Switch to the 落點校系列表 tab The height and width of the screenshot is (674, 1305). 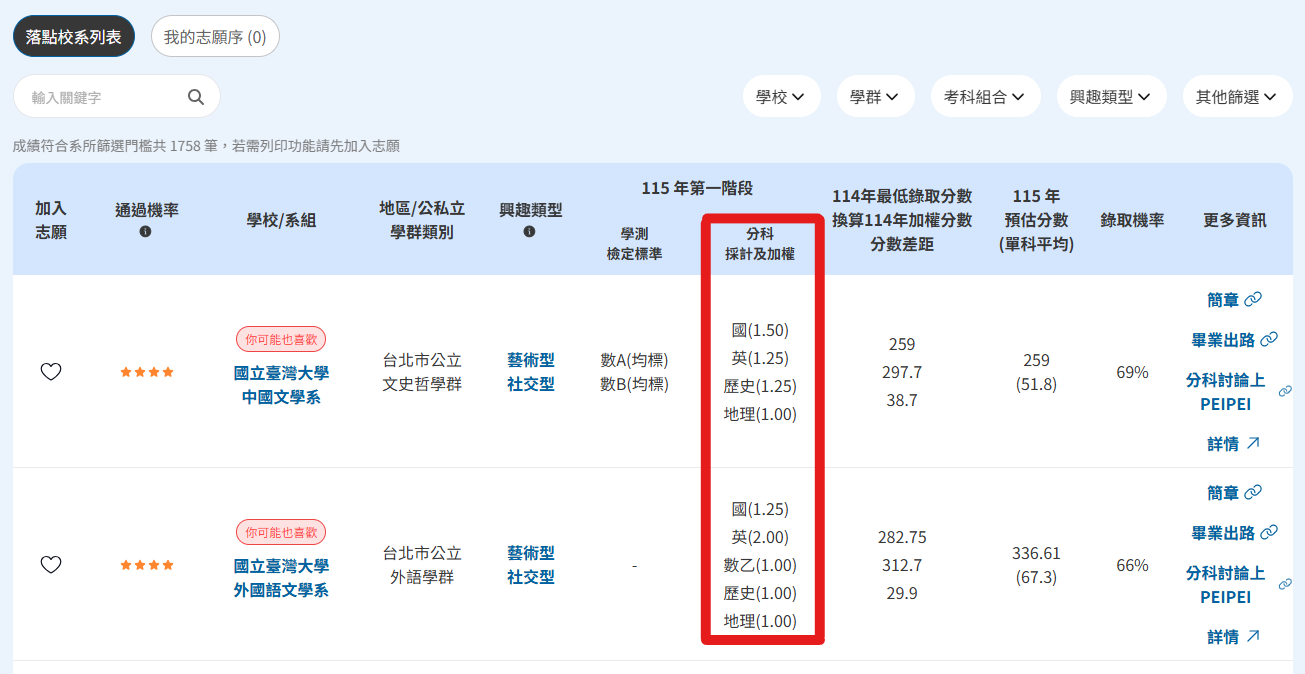(x=74, y=36)
